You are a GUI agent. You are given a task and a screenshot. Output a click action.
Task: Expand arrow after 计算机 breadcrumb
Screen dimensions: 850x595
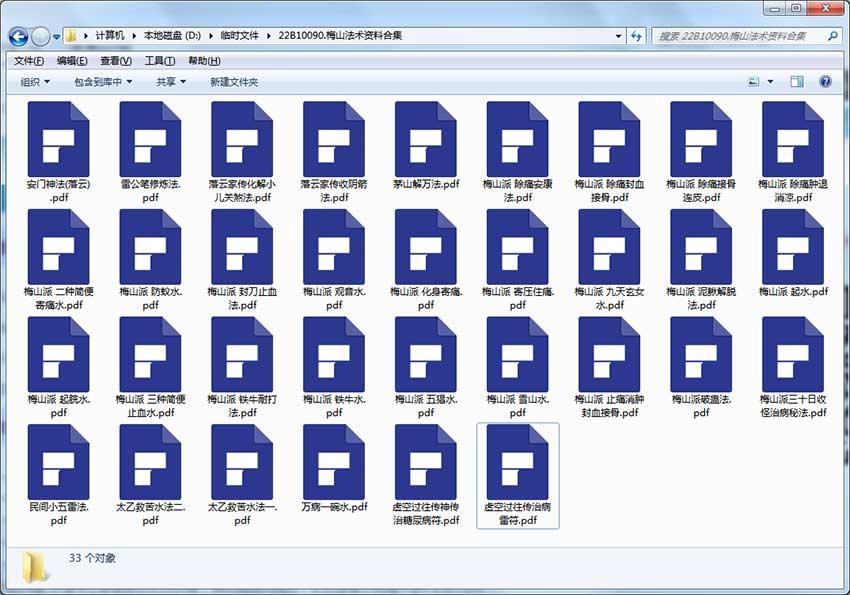point(134,36)
